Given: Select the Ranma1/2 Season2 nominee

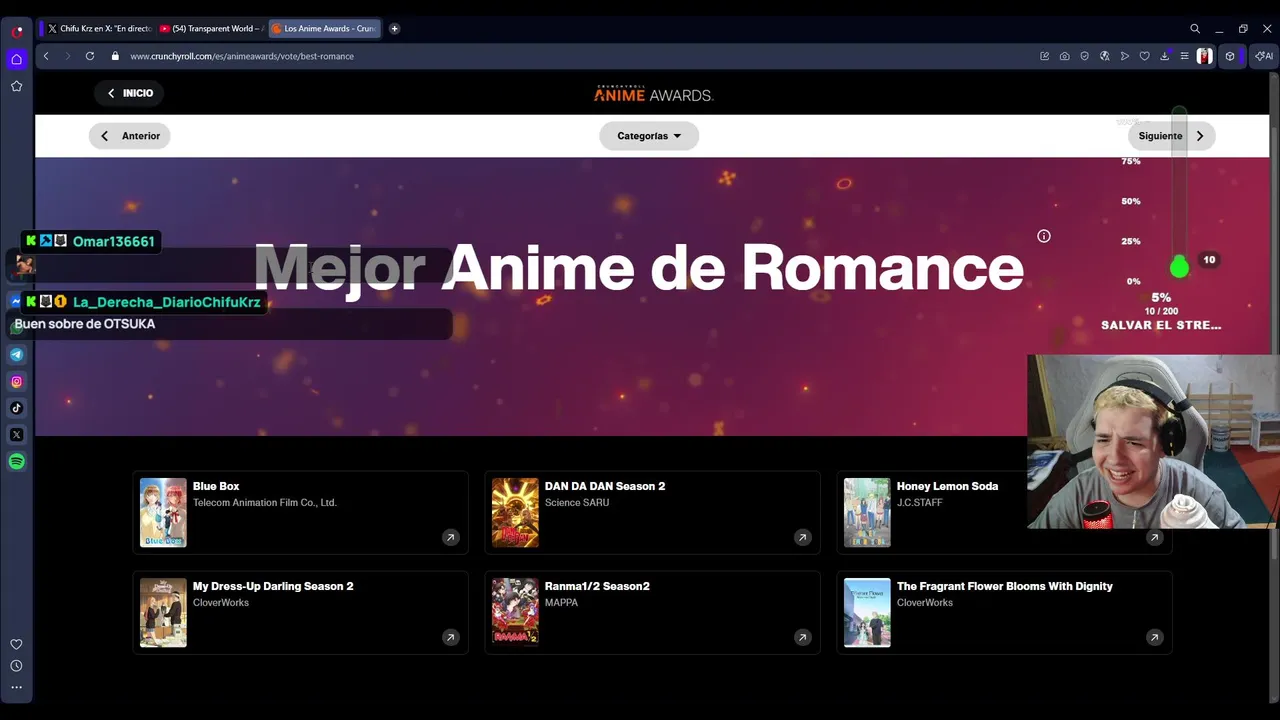Looking at the screenshot, I should tap(652, 612).
